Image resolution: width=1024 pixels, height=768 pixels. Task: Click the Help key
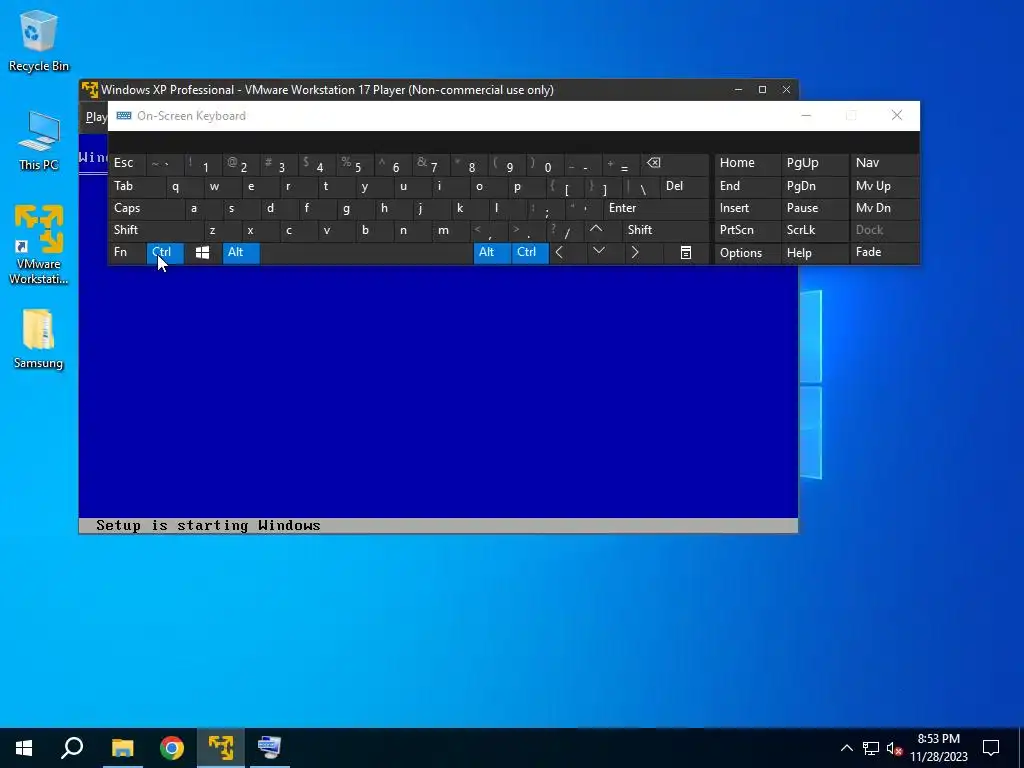point(814,253)
